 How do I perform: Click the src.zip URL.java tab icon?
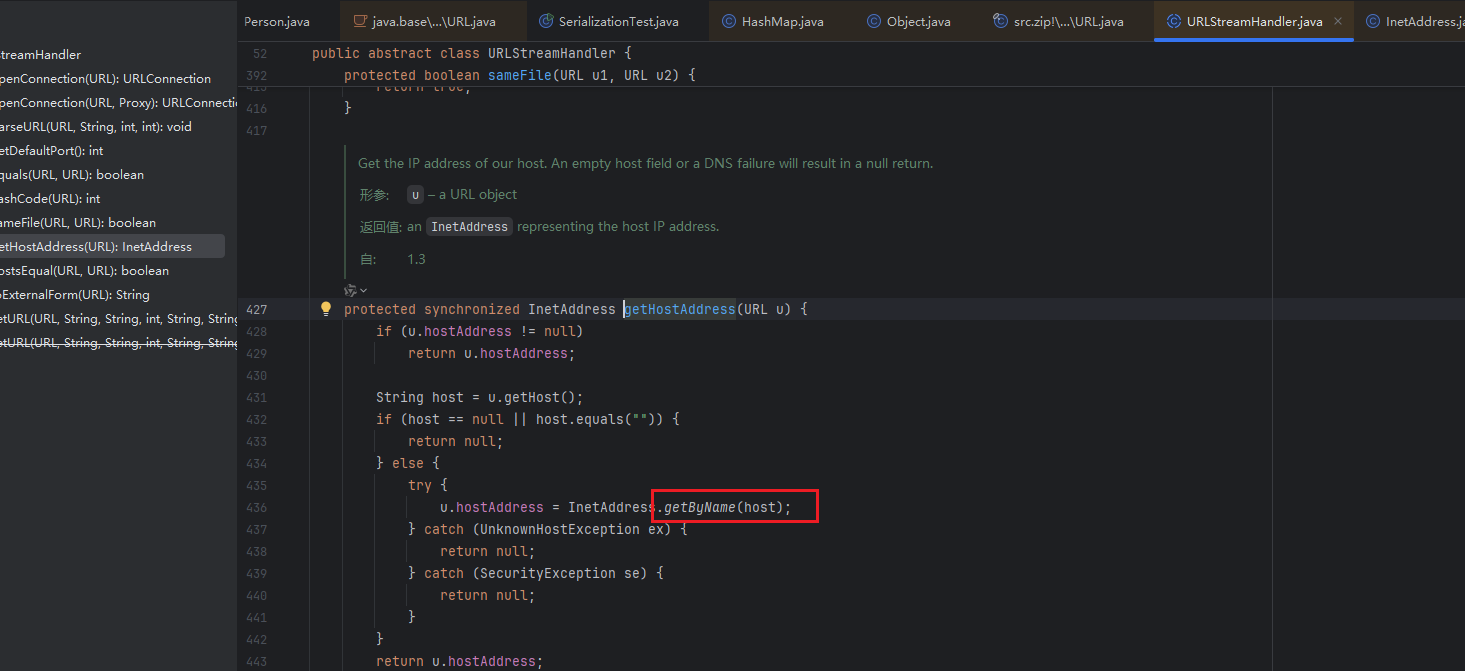point(1000,21)
